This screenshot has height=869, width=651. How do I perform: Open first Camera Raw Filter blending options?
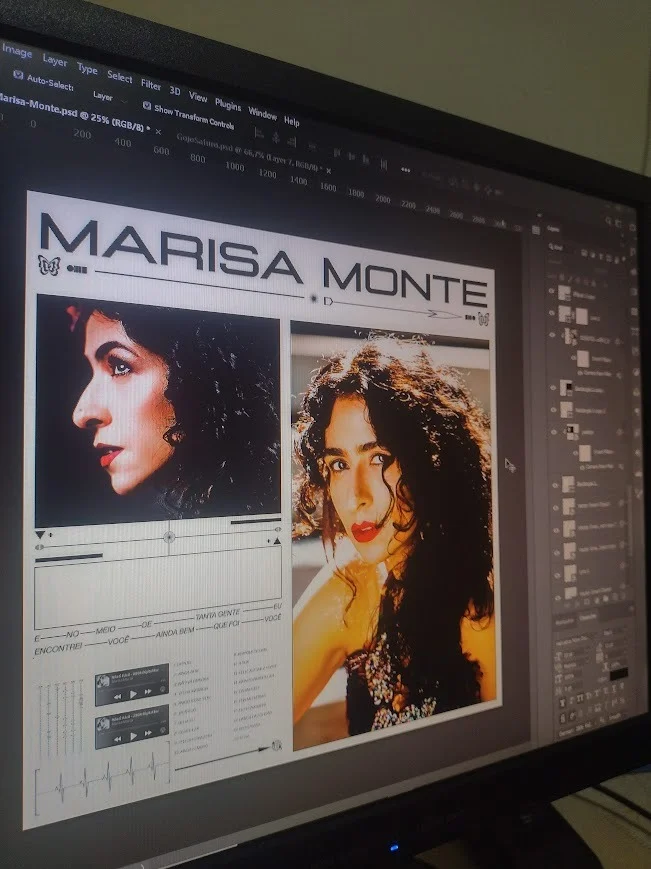[x=619, y=375]
